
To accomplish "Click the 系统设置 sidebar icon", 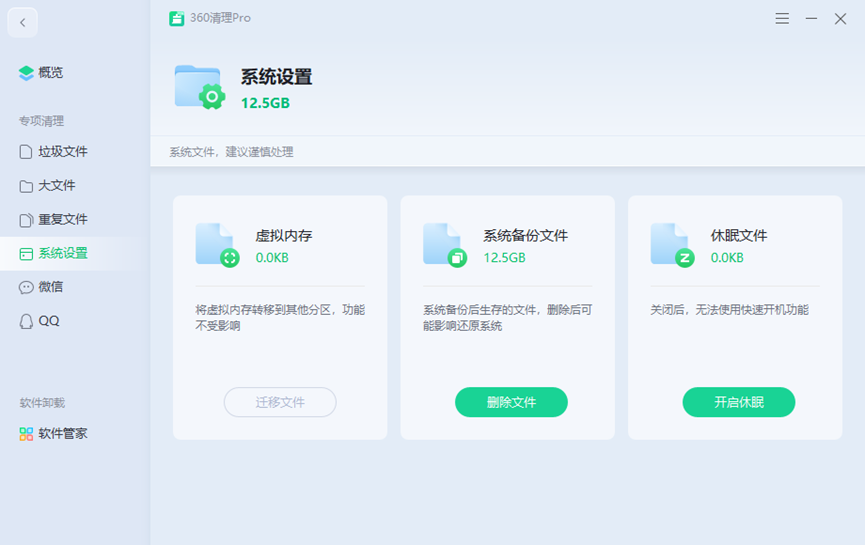I will point(25,254).
